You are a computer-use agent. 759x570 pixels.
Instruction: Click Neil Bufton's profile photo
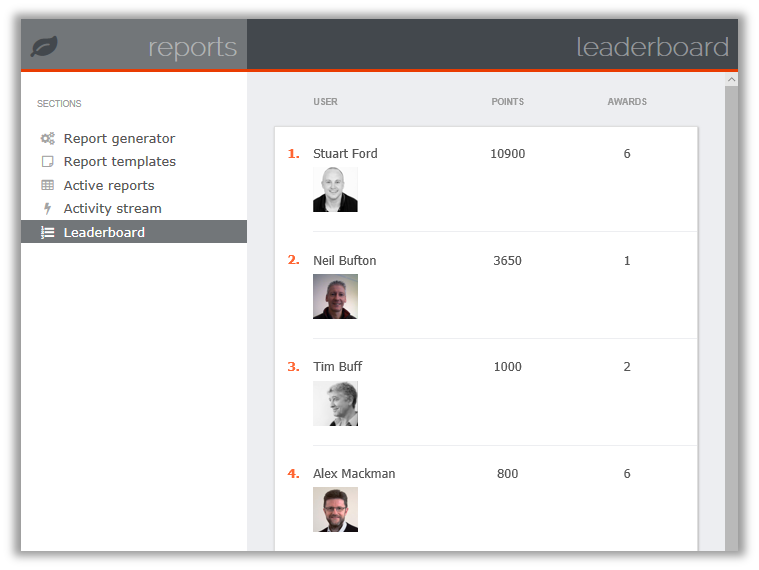pyautogui.click(x=335, y=297)
